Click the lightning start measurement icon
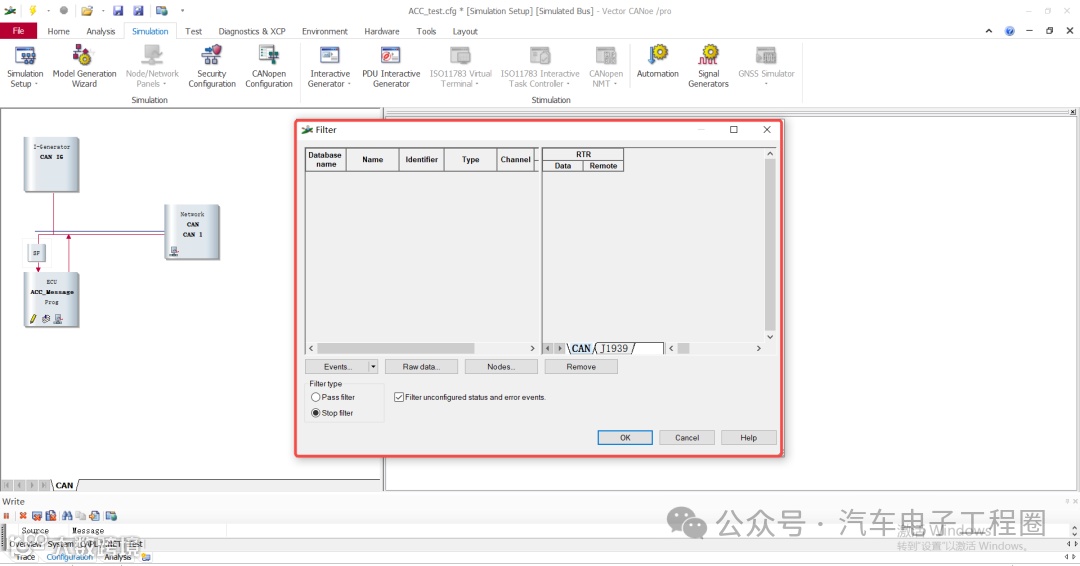The height and width of the screenshot is (566, 1080). pyautogui.click(x=32, y=10)
